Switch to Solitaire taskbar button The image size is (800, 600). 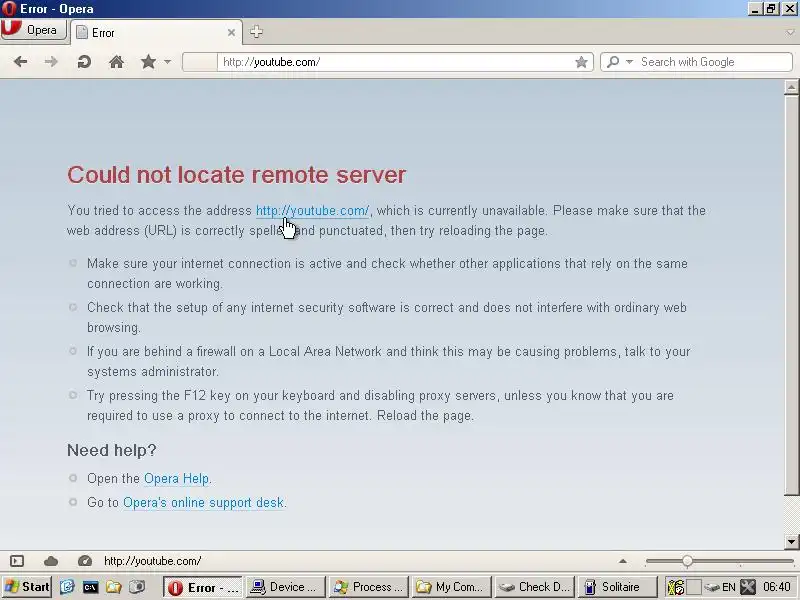[x=617, y=587]
